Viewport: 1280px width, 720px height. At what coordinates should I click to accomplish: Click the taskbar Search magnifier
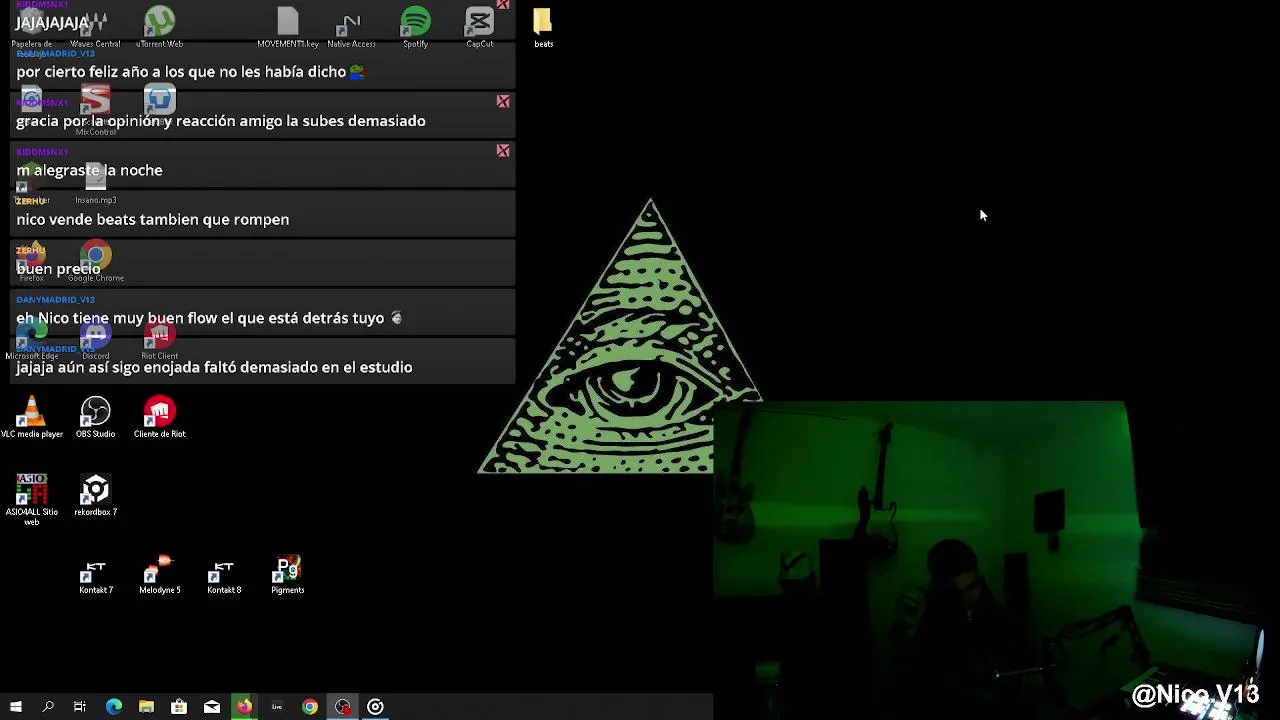point(47,707)
